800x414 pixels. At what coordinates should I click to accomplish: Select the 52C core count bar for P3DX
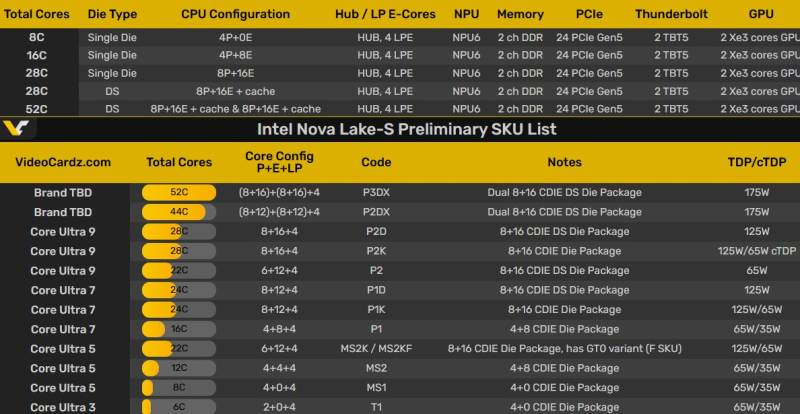click(x=179, y=192)
